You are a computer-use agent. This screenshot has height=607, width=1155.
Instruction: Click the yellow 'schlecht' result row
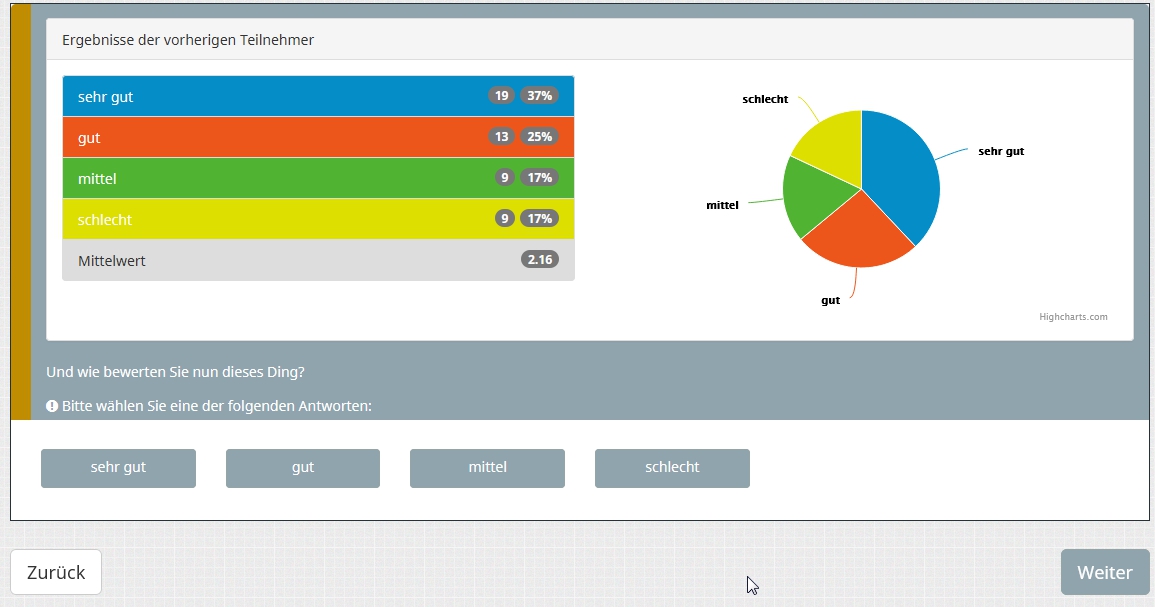280,219
